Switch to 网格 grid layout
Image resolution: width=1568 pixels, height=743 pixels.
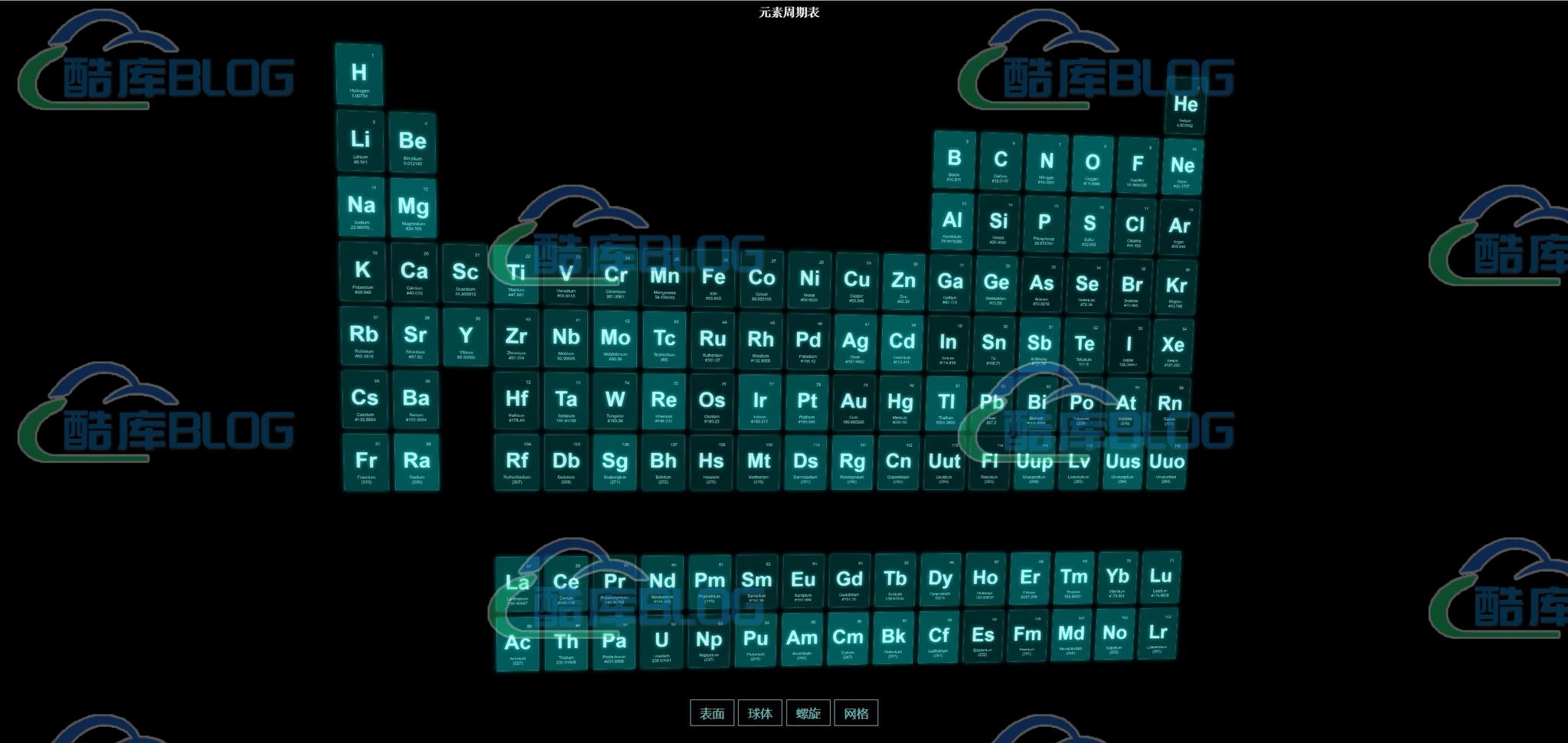click(856, 713)
